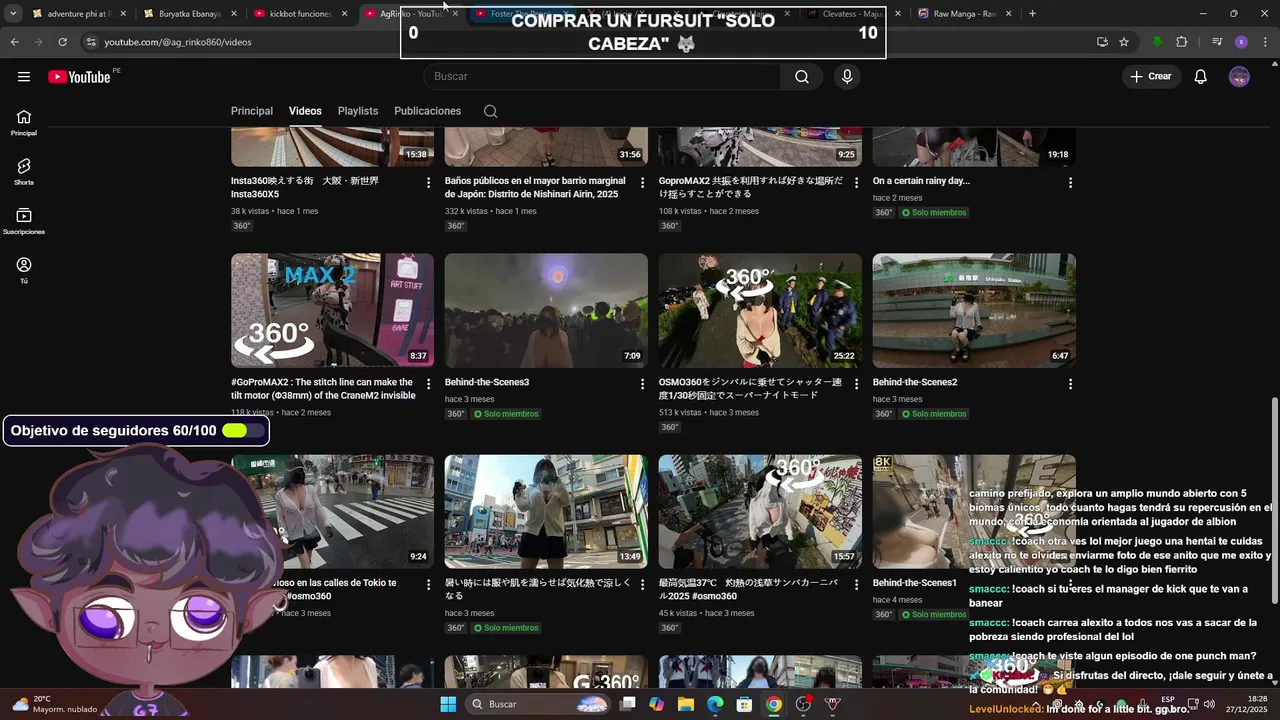
Task: Switch to the 'Buryatka Ebanaya' browser tab
Action: 189,14
